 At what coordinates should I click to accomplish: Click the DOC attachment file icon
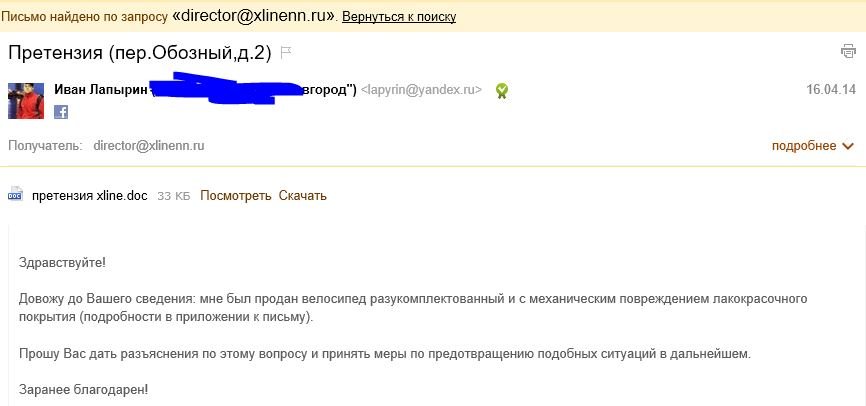click(x=15, y=194)
